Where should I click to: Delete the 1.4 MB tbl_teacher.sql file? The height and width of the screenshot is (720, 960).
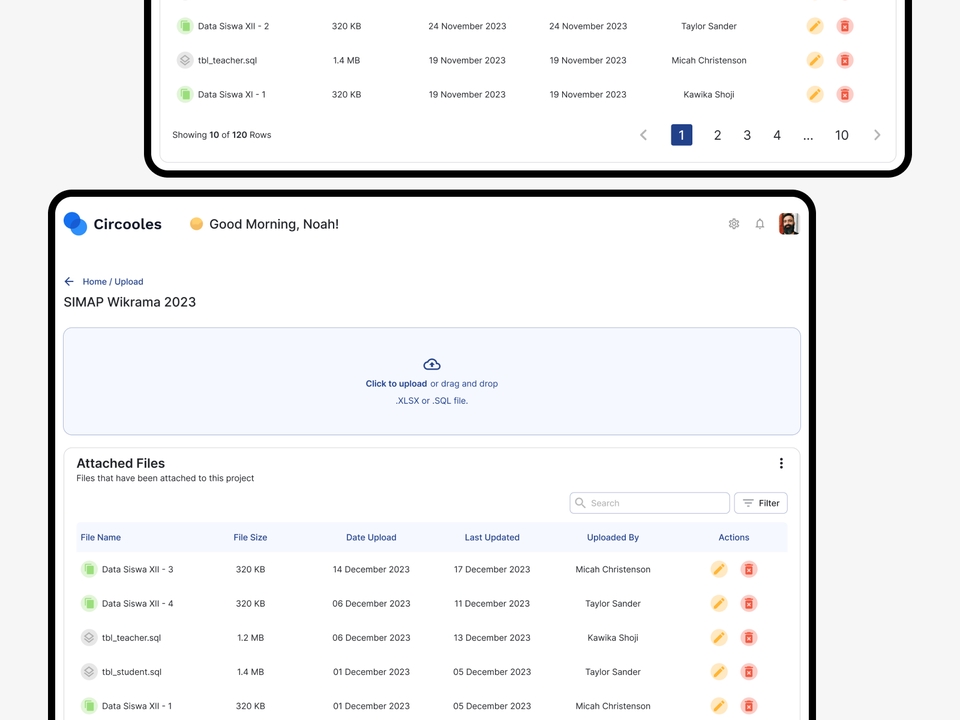[x=845, y=60]
